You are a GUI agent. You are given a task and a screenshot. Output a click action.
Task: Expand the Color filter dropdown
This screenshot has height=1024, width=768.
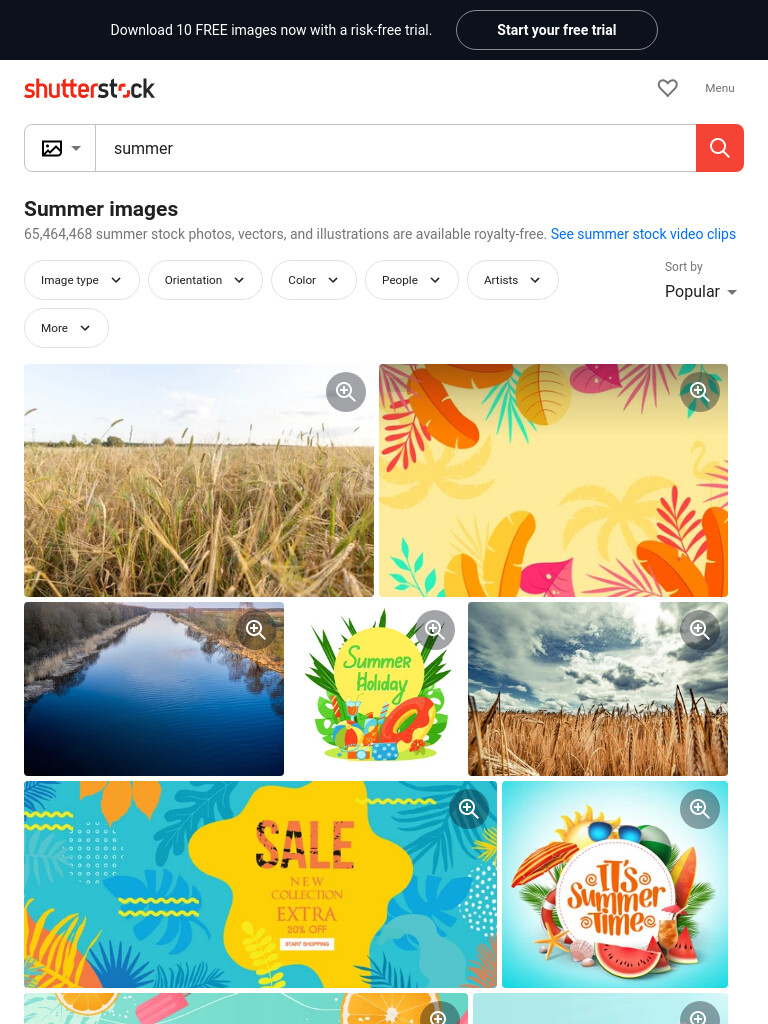(x=313, y=280)
